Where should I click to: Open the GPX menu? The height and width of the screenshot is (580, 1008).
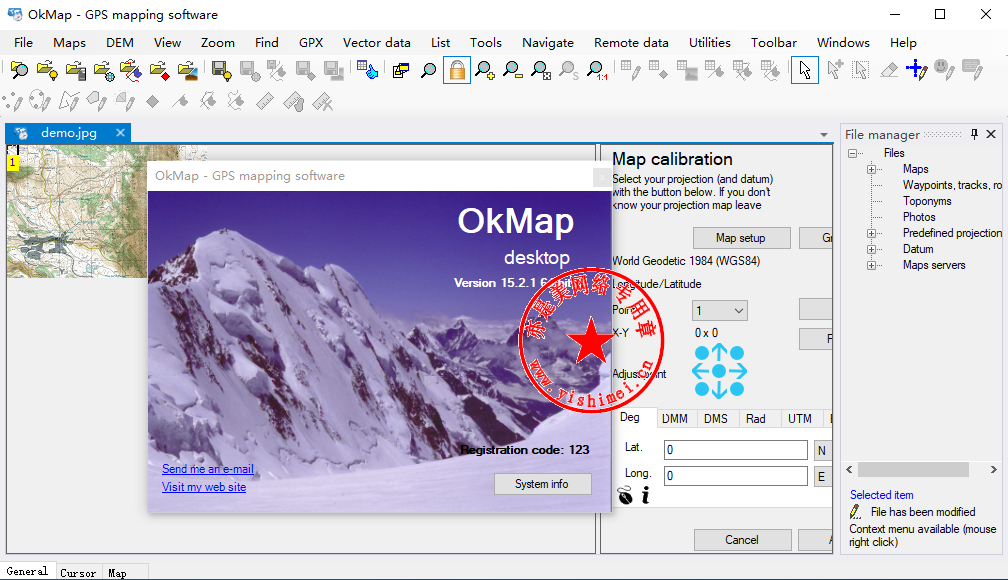[311, 42]
